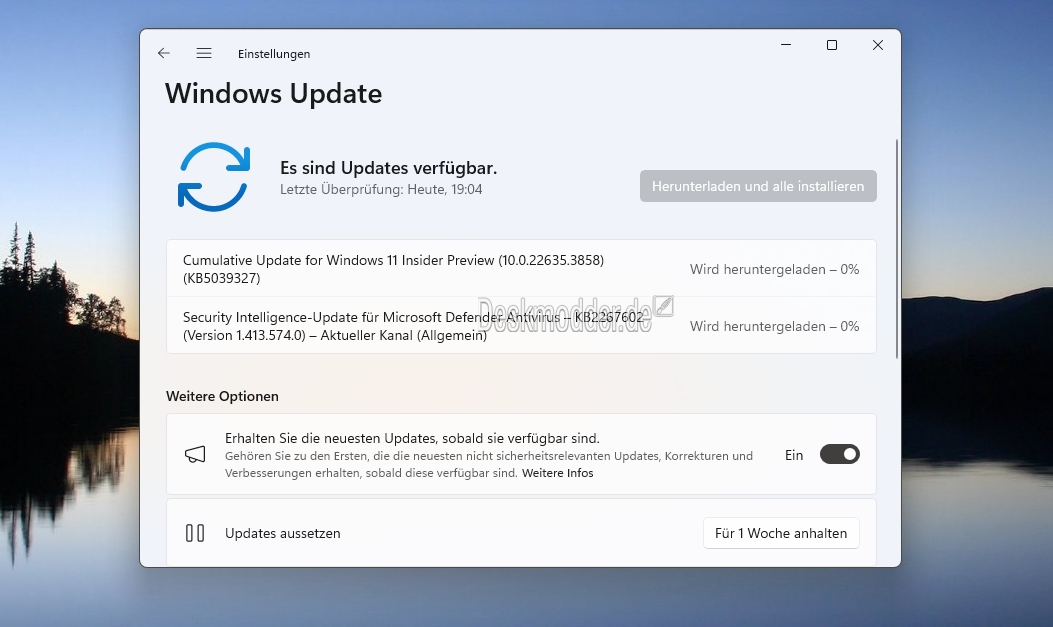1053x627 pixels.
Task: Click Es sind Updates verfügbar status text
Action: tap(388, 168)
